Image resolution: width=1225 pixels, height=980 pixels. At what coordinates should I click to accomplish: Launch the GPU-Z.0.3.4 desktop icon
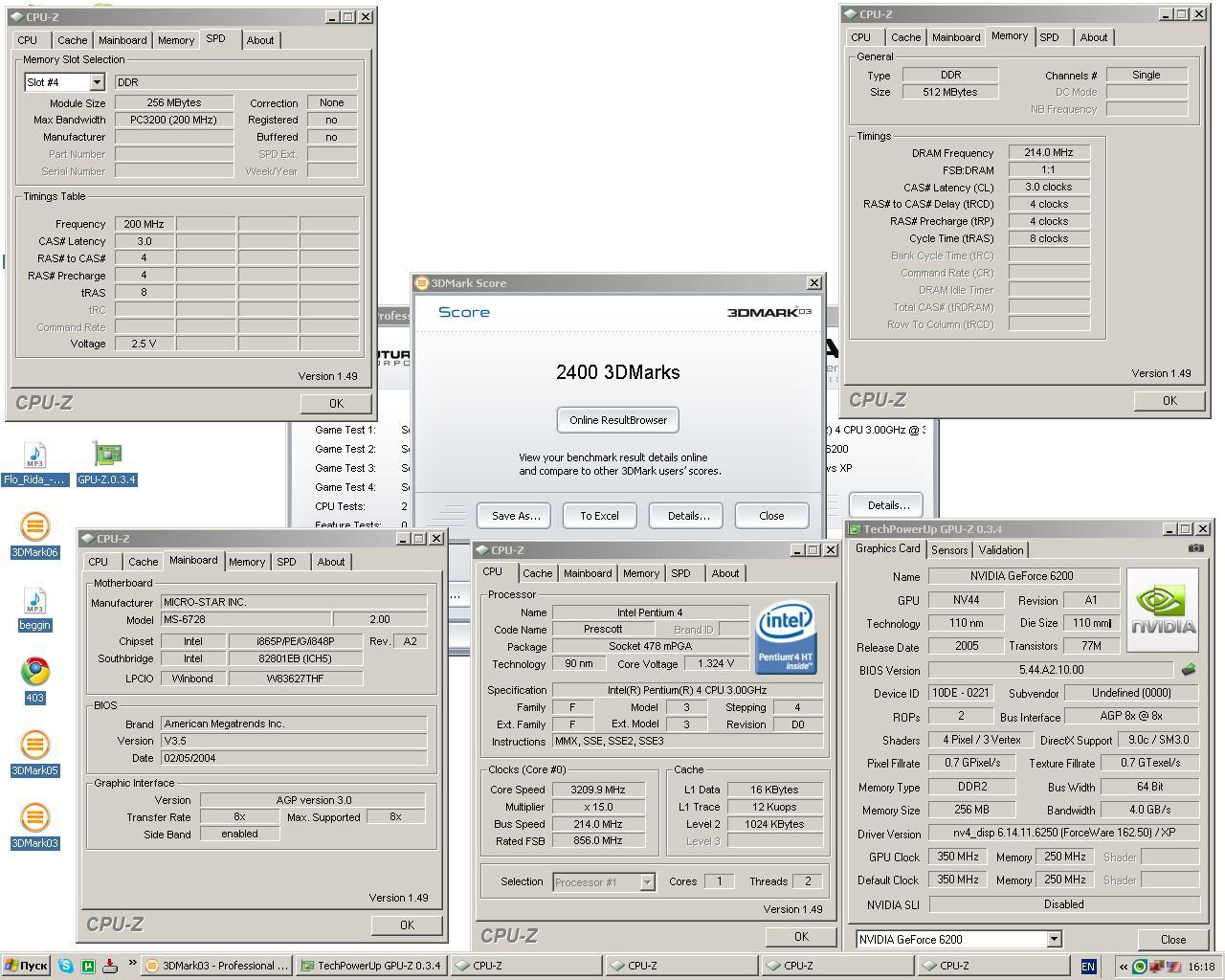coord(106,463)
